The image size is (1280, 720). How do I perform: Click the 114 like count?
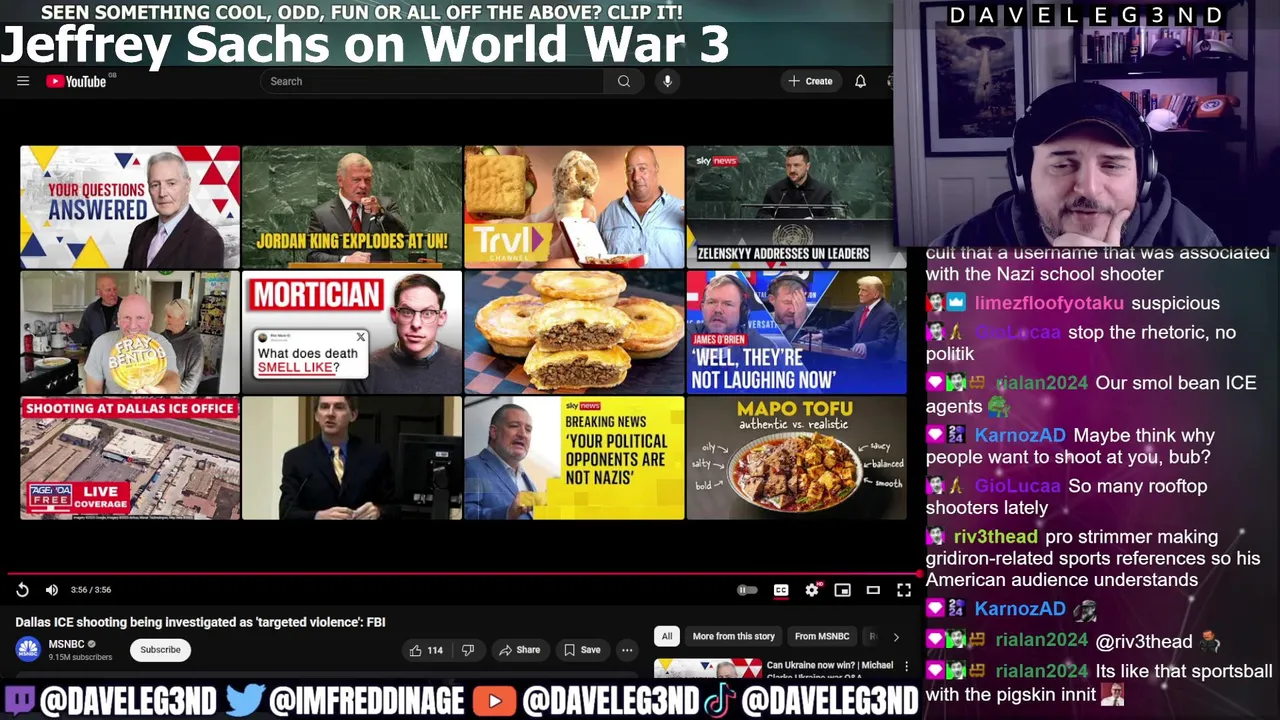point(435,650)
